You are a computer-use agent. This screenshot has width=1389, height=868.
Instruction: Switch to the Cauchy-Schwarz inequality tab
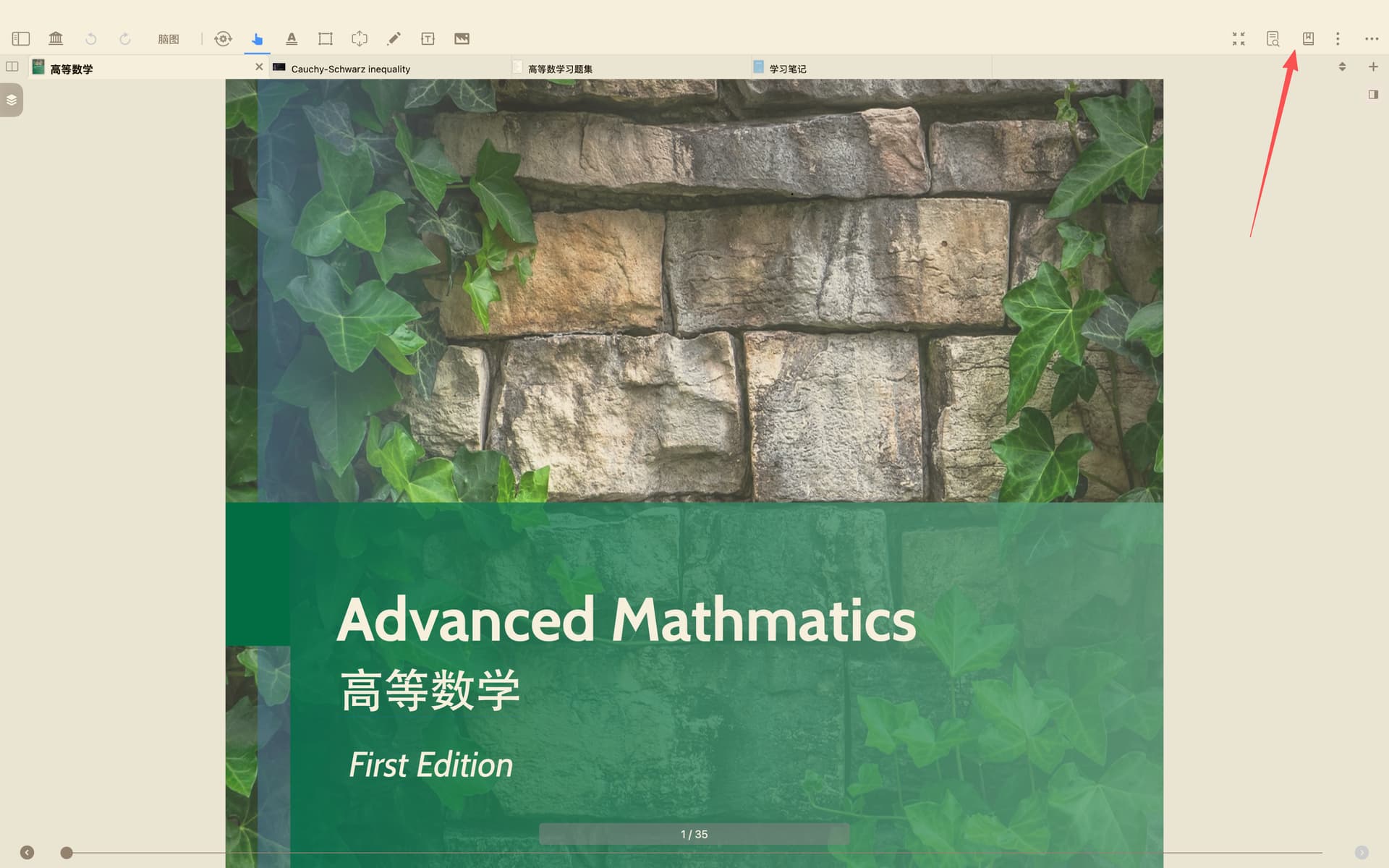(350, 69)
